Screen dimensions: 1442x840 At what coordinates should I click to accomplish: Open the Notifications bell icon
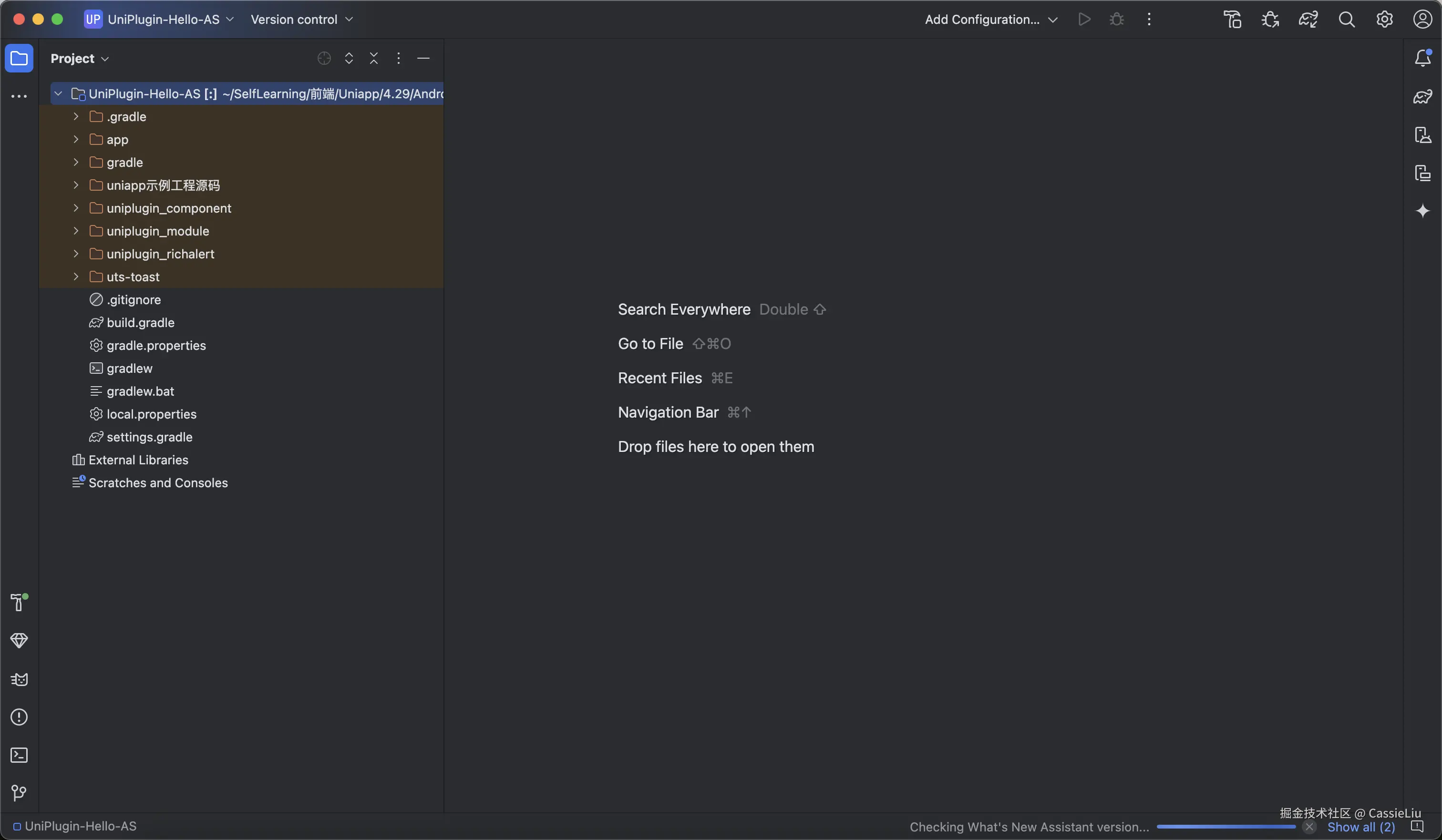(1422, 58)
